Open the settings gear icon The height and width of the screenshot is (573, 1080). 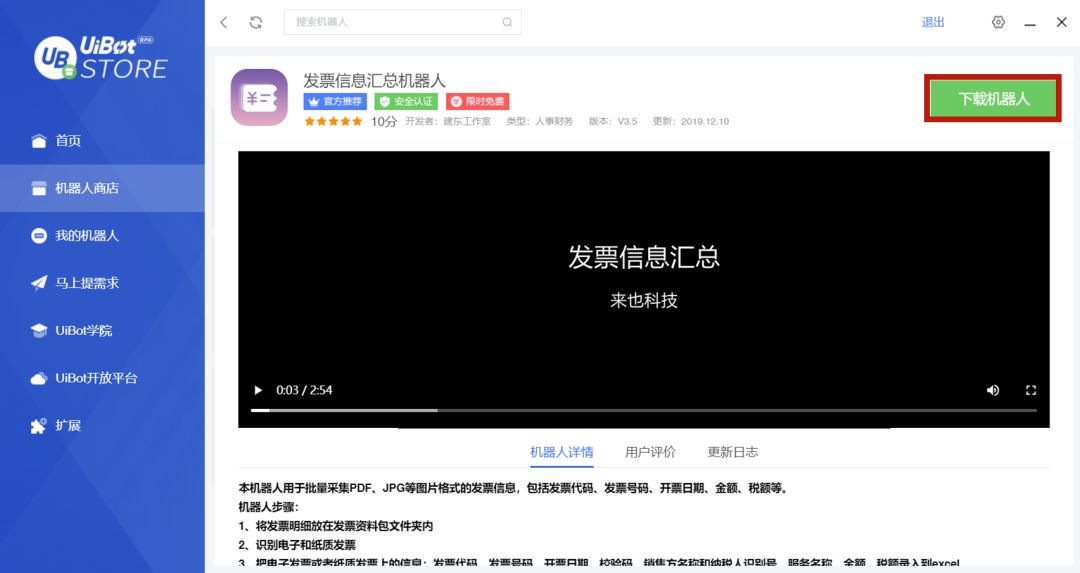pos(998,22)
